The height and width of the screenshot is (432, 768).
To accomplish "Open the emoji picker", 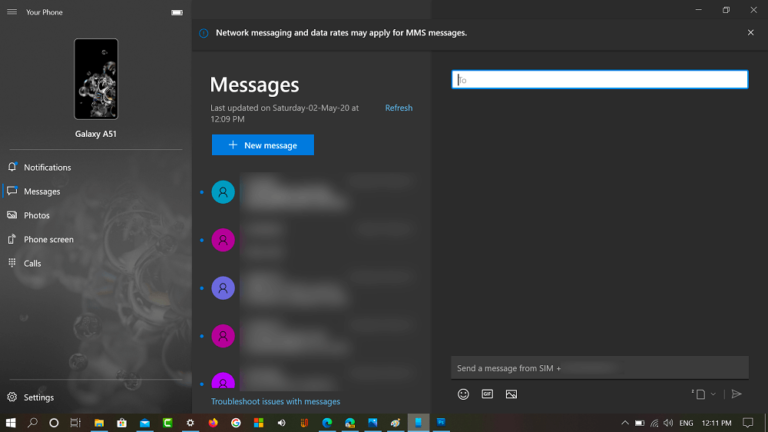I will click(463, 394).
